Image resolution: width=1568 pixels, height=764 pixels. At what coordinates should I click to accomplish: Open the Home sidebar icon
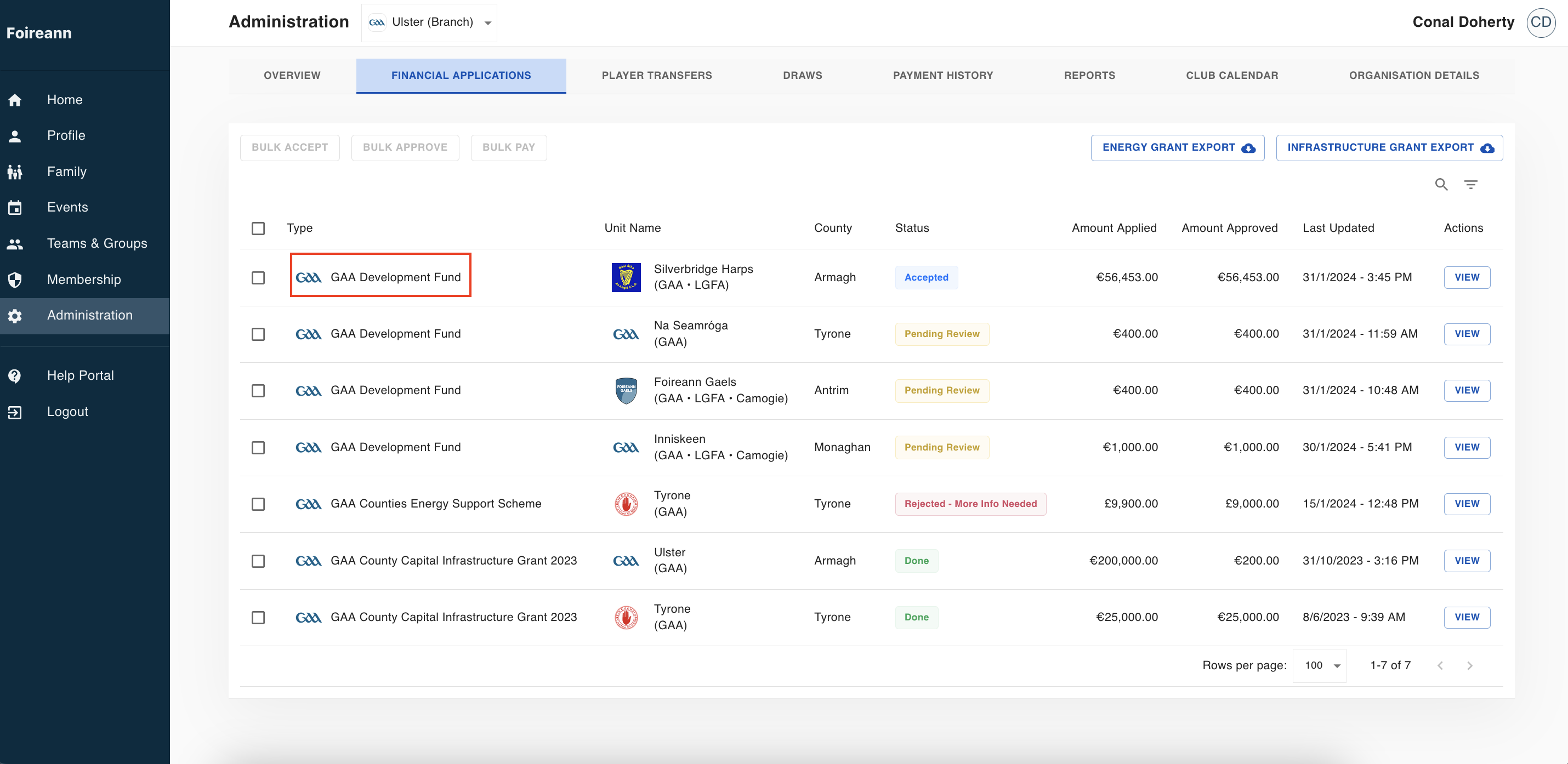[x=15, y=100]
